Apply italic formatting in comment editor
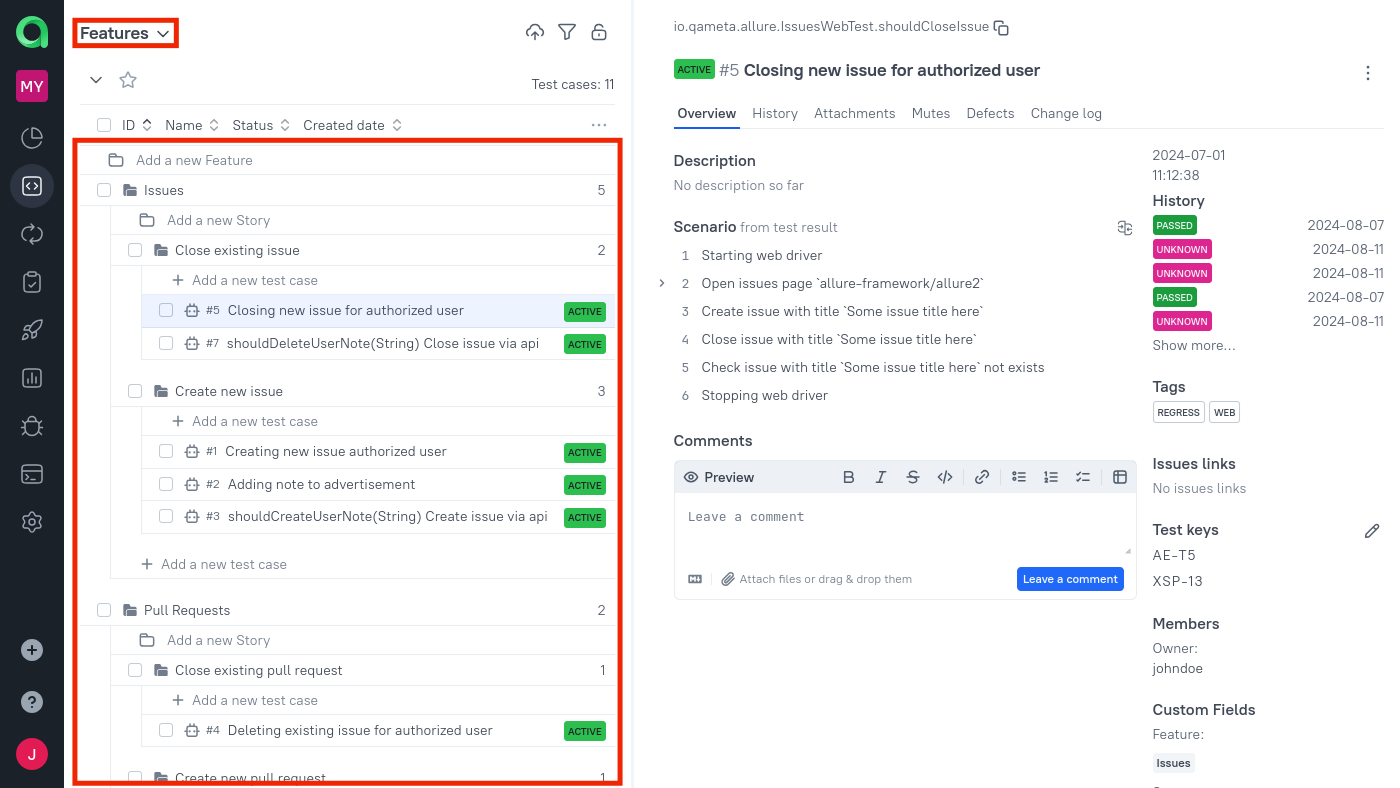Image resolution: width=1400 pixels, height=788 pixels. point(881,477)
